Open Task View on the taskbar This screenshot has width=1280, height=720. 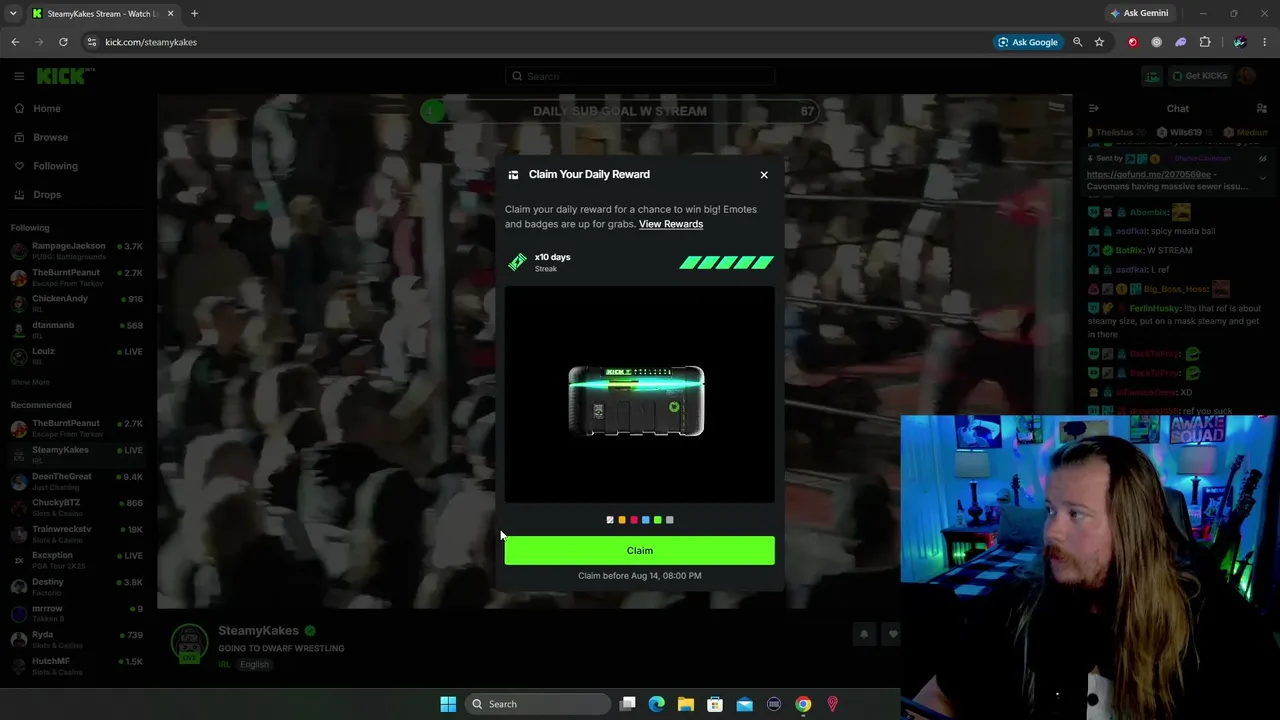click(627, 704)
